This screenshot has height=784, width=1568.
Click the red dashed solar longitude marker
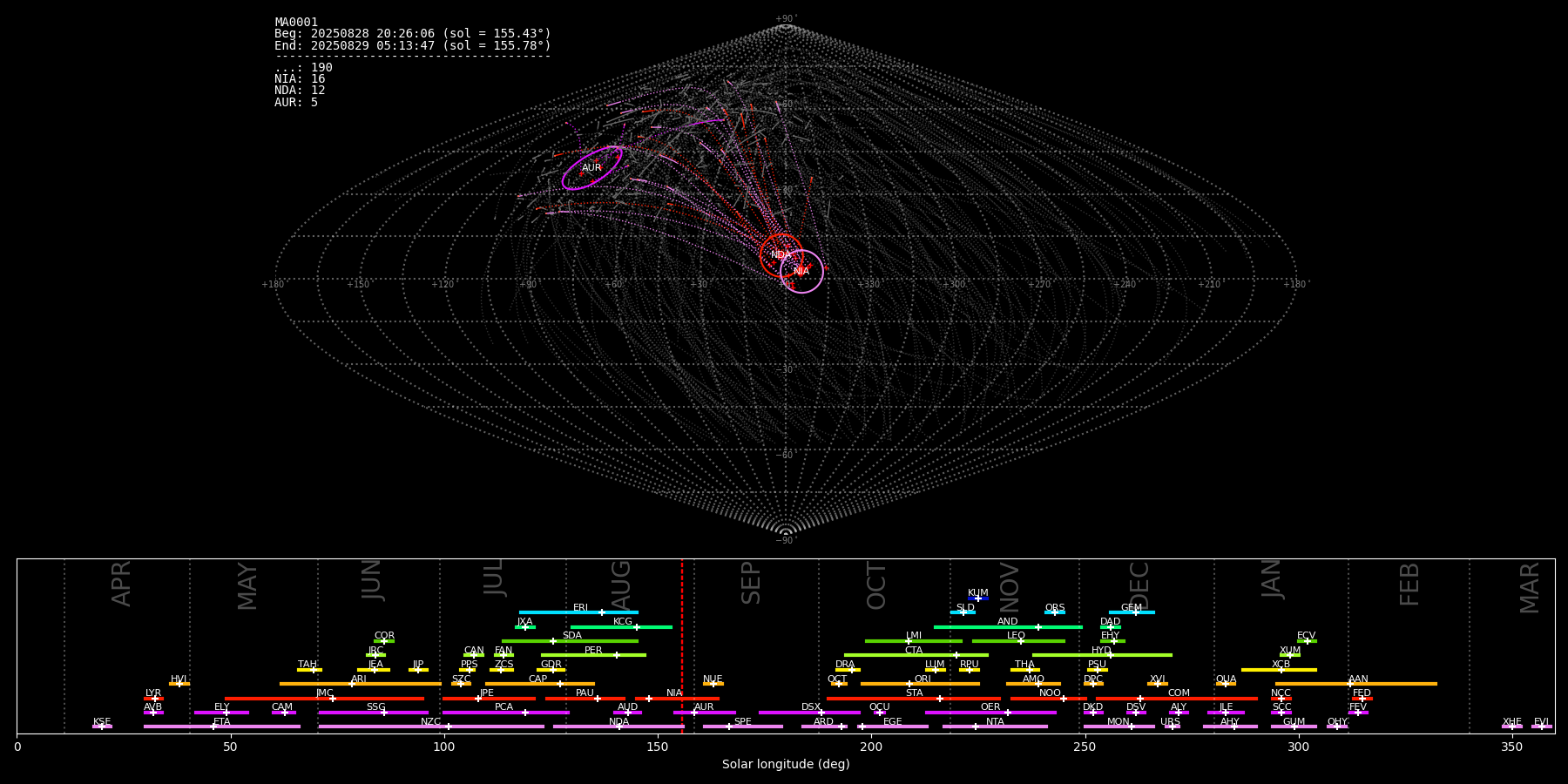[x=682, y=645]
